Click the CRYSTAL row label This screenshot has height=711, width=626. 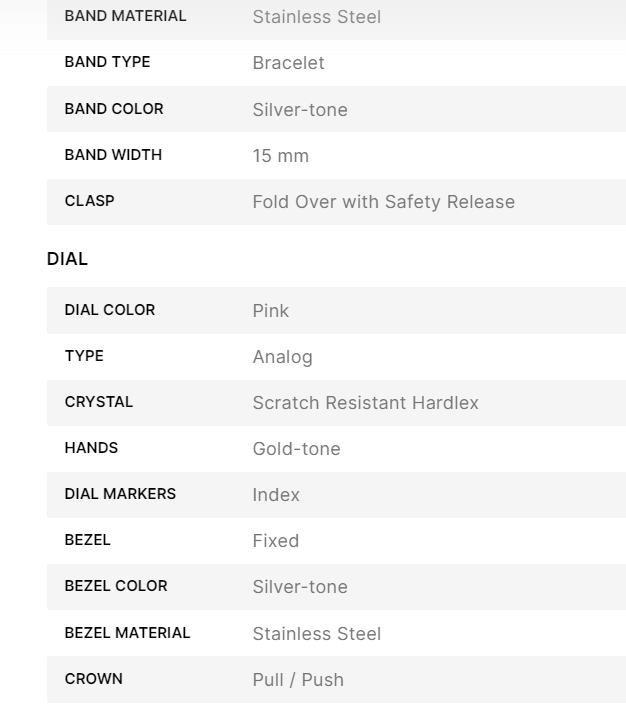click(x=99, y=402)
